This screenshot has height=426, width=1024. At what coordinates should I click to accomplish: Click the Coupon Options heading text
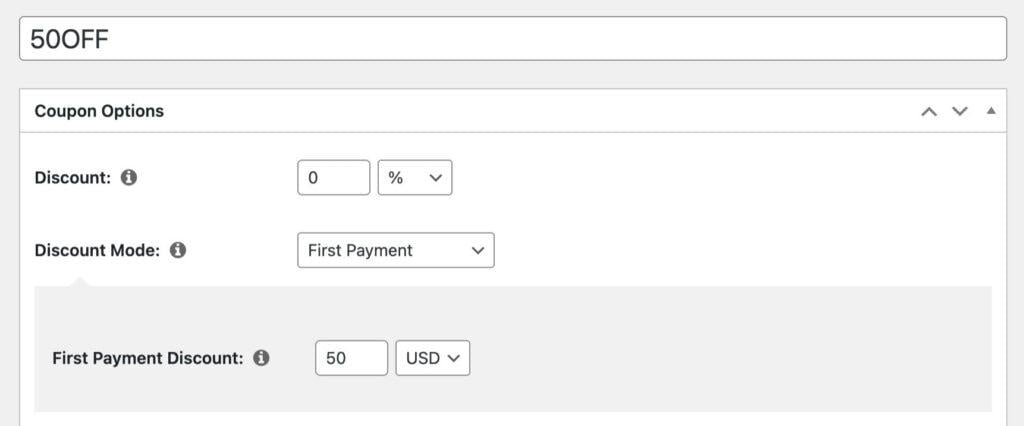(99, 111)
